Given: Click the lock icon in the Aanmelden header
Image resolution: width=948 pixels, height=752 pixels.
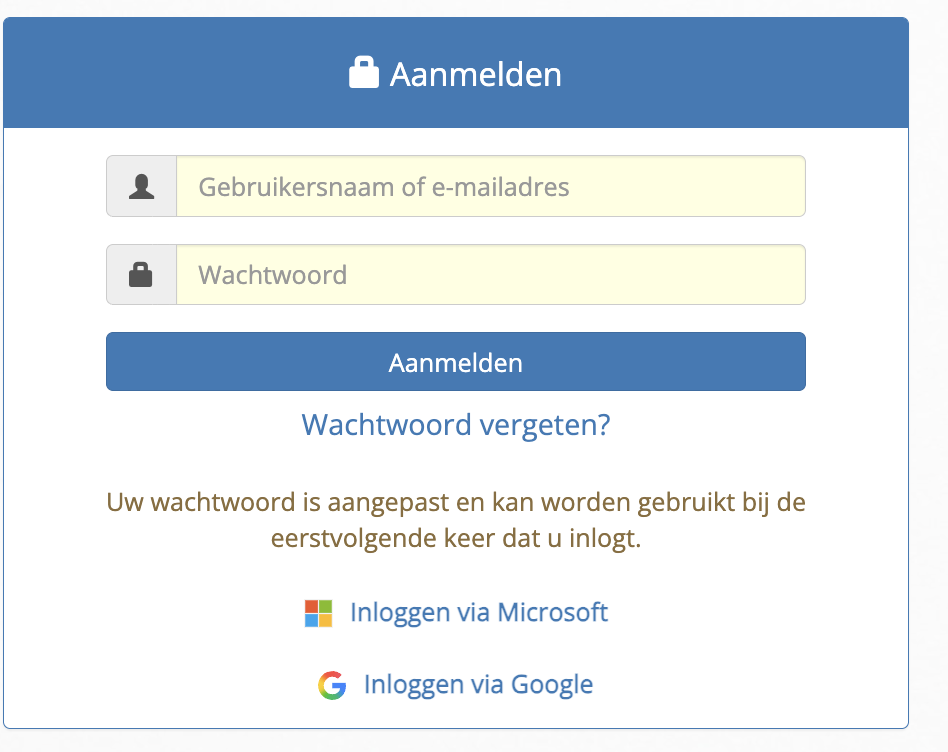Looking at the screenshot, I should (x=363, y=73).
